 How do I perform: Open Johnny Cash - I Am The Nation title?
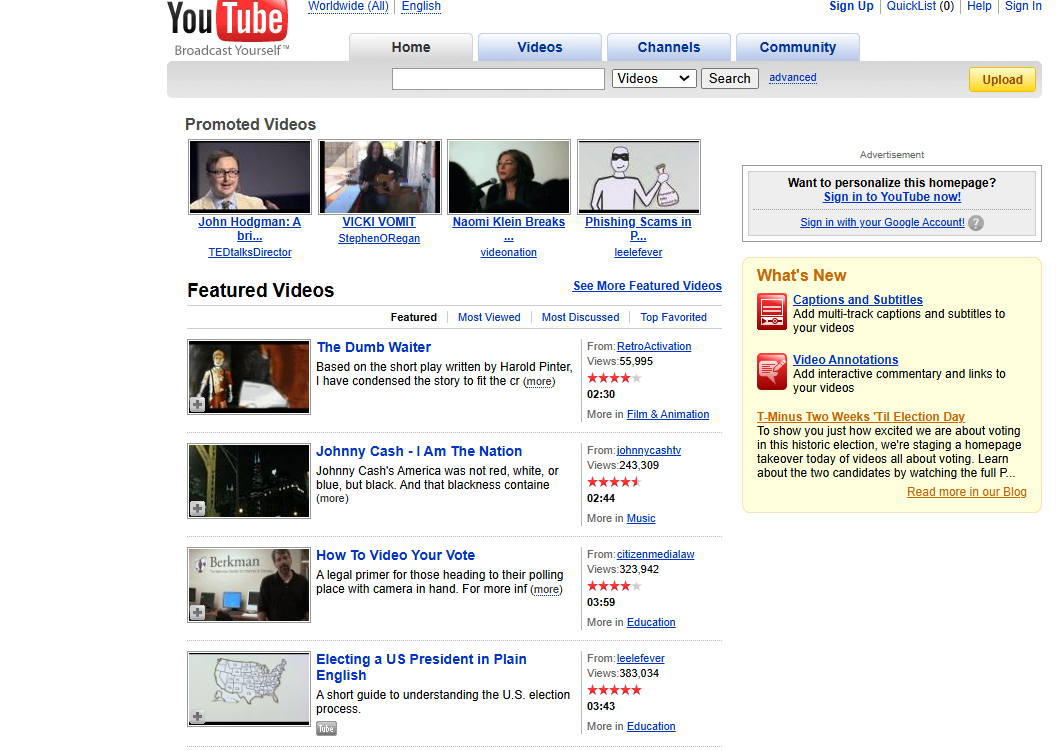[419, 451]
